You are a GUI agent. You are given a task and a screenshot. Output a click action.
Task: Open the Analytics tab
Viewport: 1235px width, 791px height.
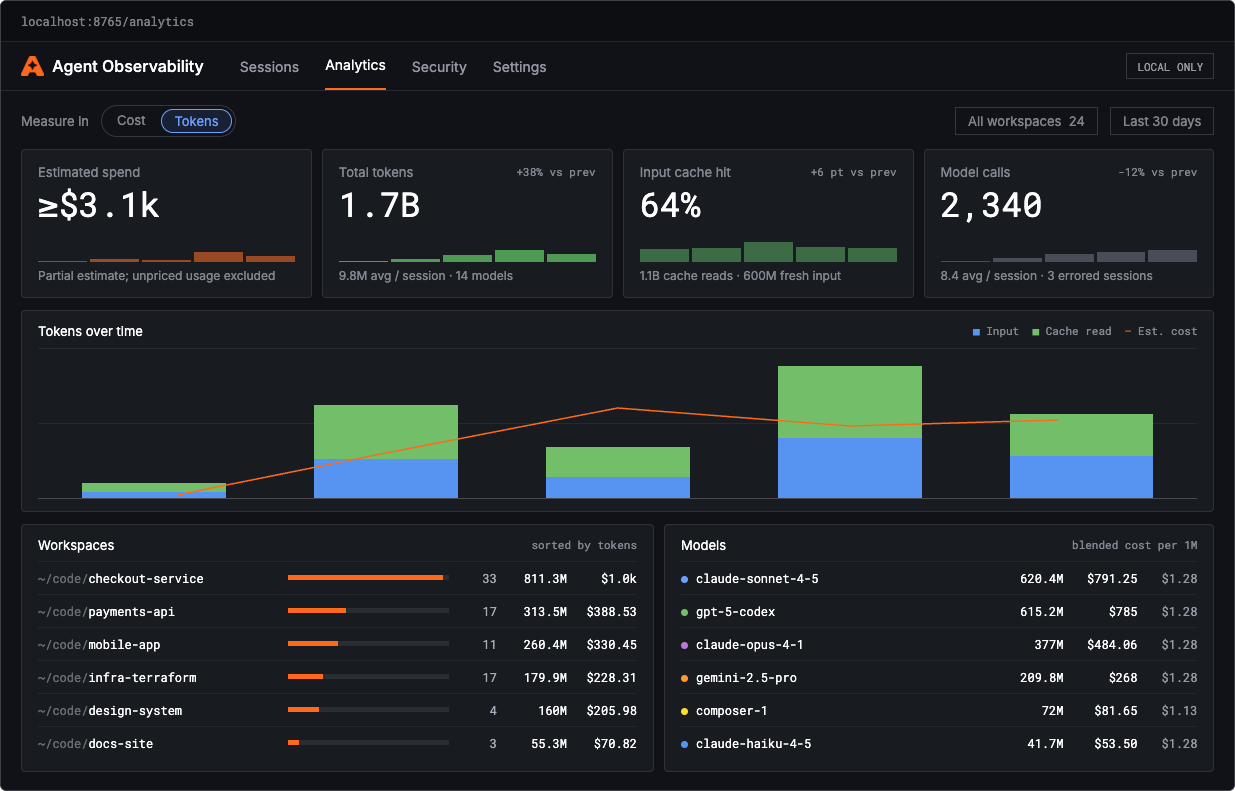point(355,65)
